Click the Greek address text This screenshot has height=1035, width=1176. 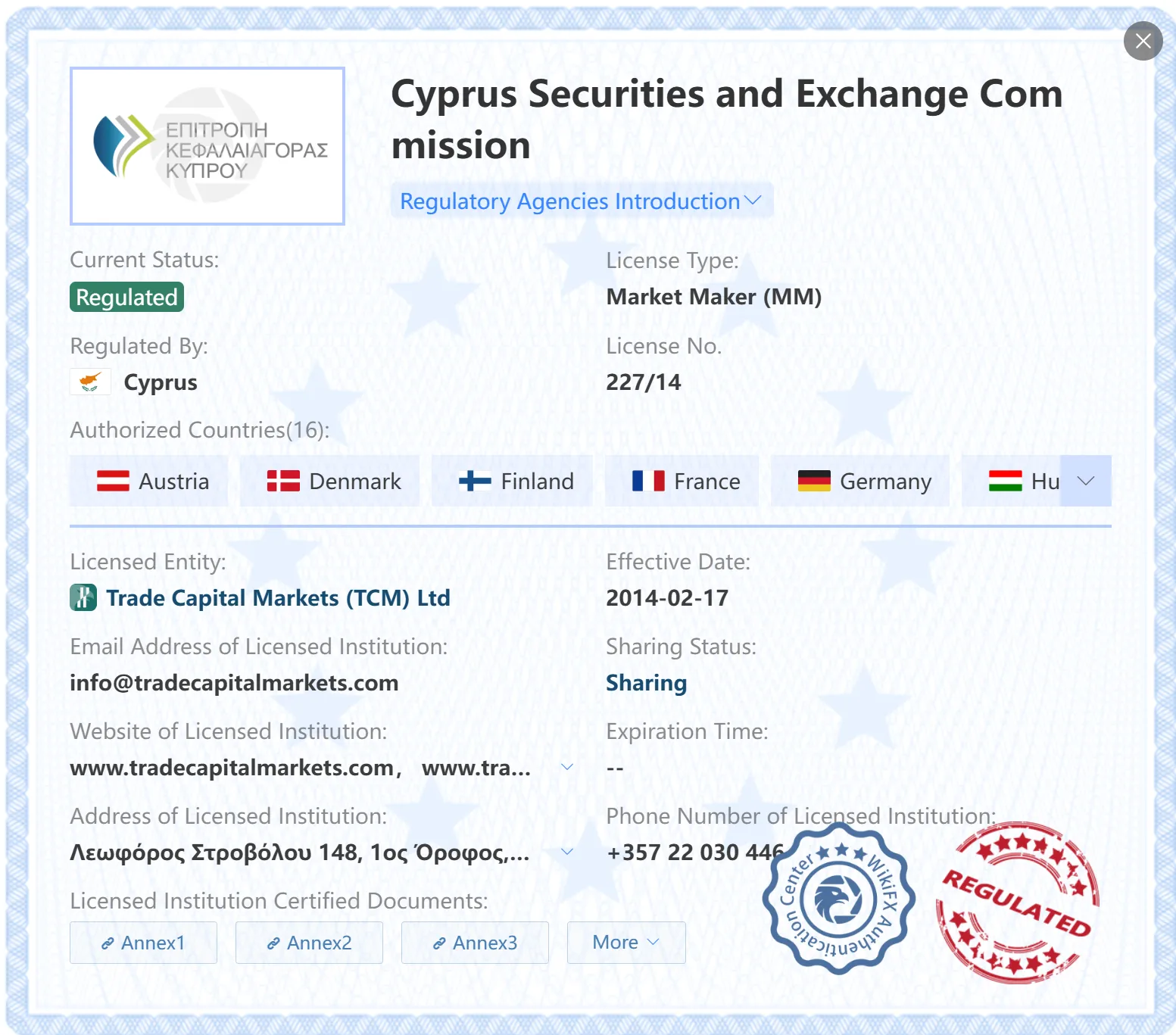tap(300, 852)
